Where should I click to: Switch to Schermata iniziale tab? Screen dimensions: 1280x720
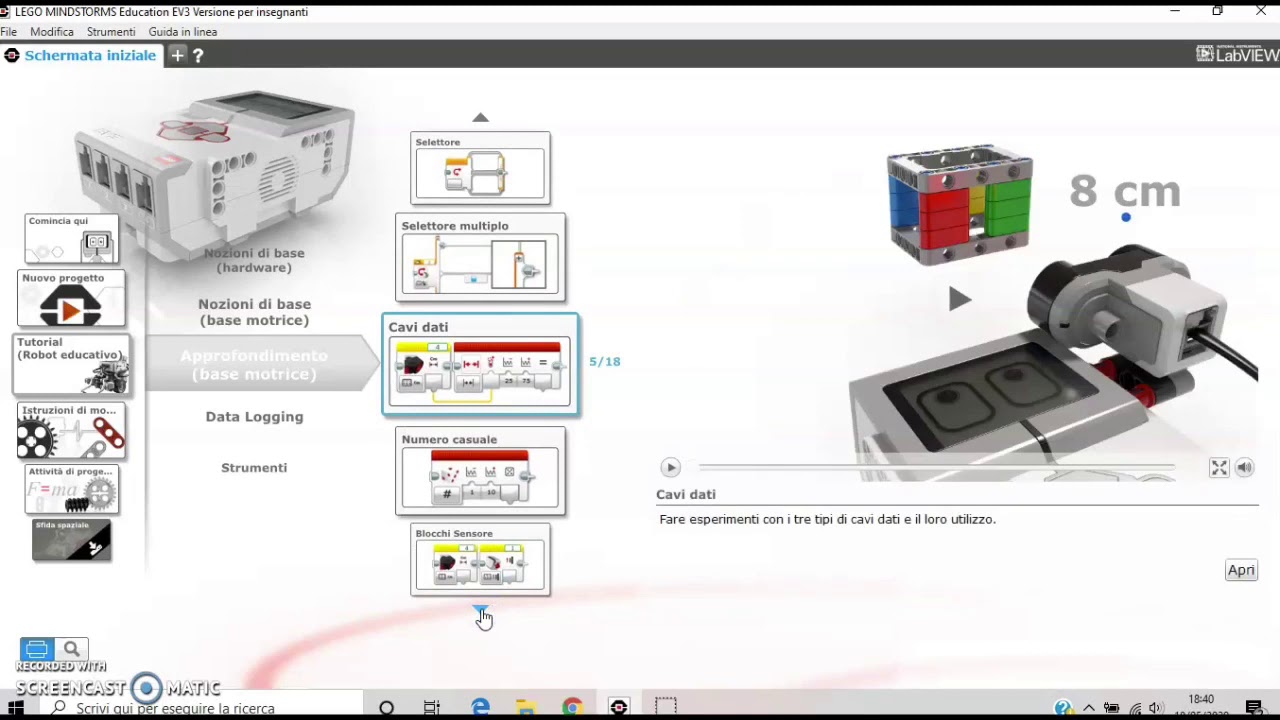click(81, 55)
